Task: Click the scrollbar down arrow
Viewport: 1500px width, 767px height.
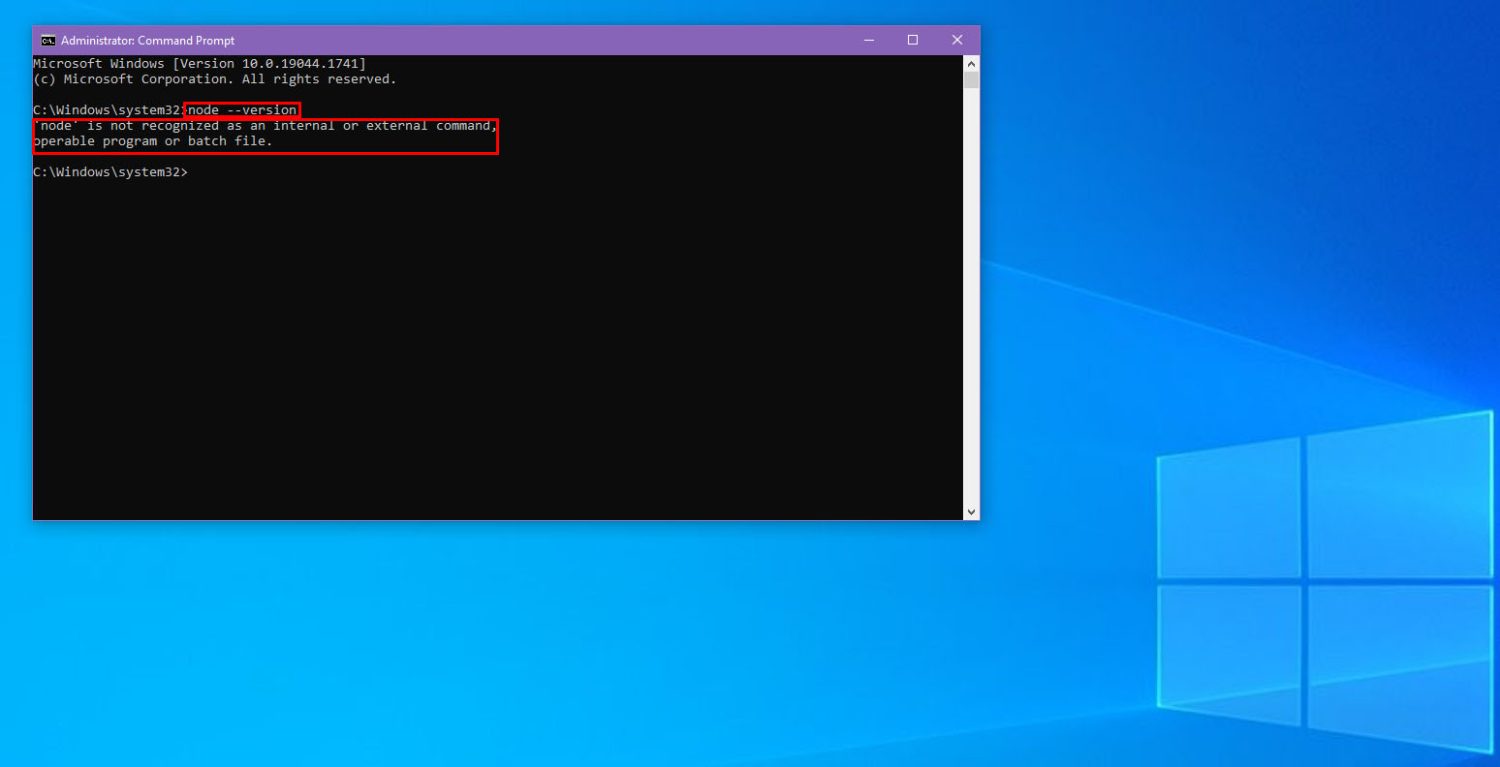Action: pyautogui.click(x=970, y=510)
